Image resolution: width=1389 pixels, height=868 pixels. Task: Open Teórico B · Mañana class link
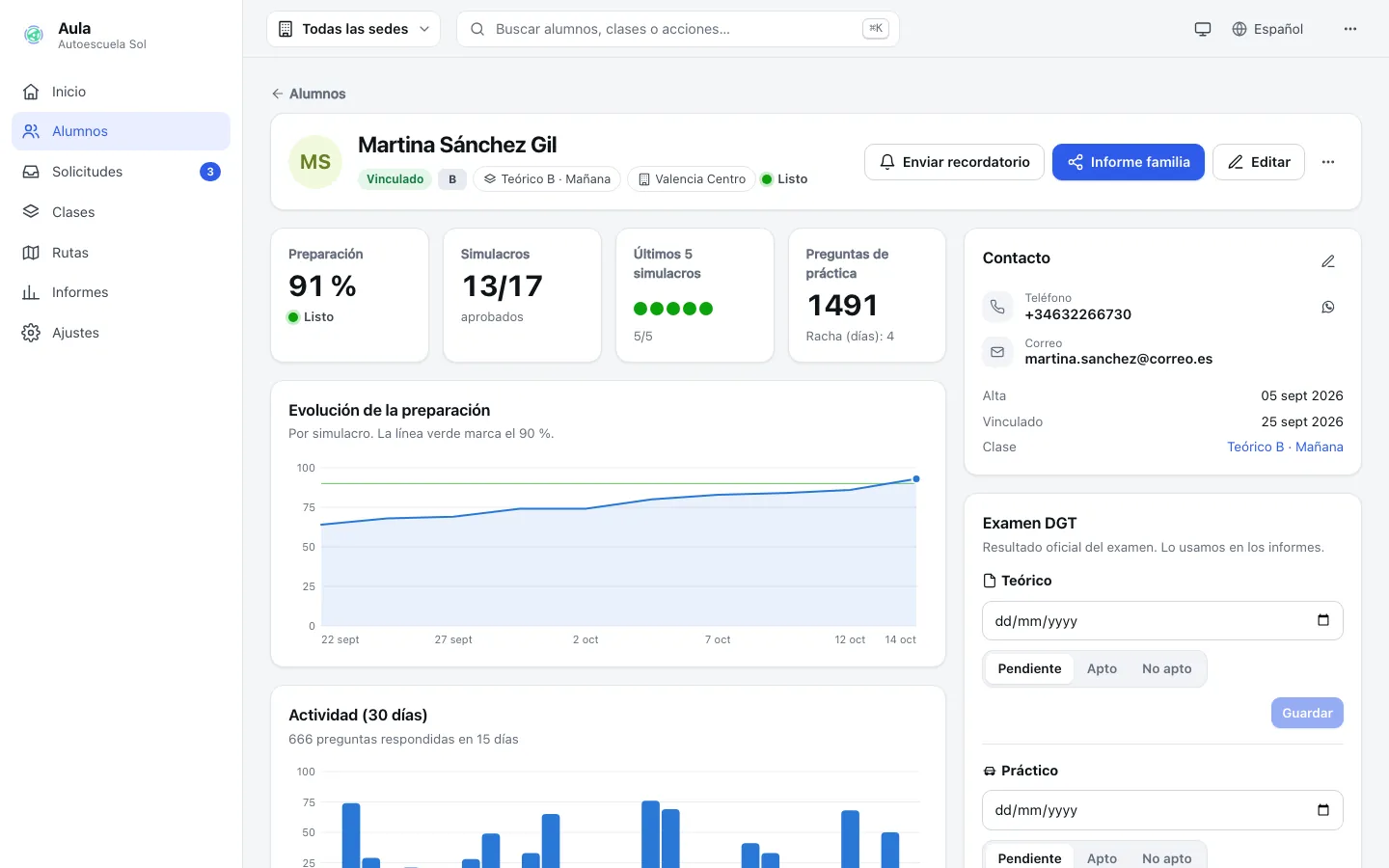click(1285, 447)
